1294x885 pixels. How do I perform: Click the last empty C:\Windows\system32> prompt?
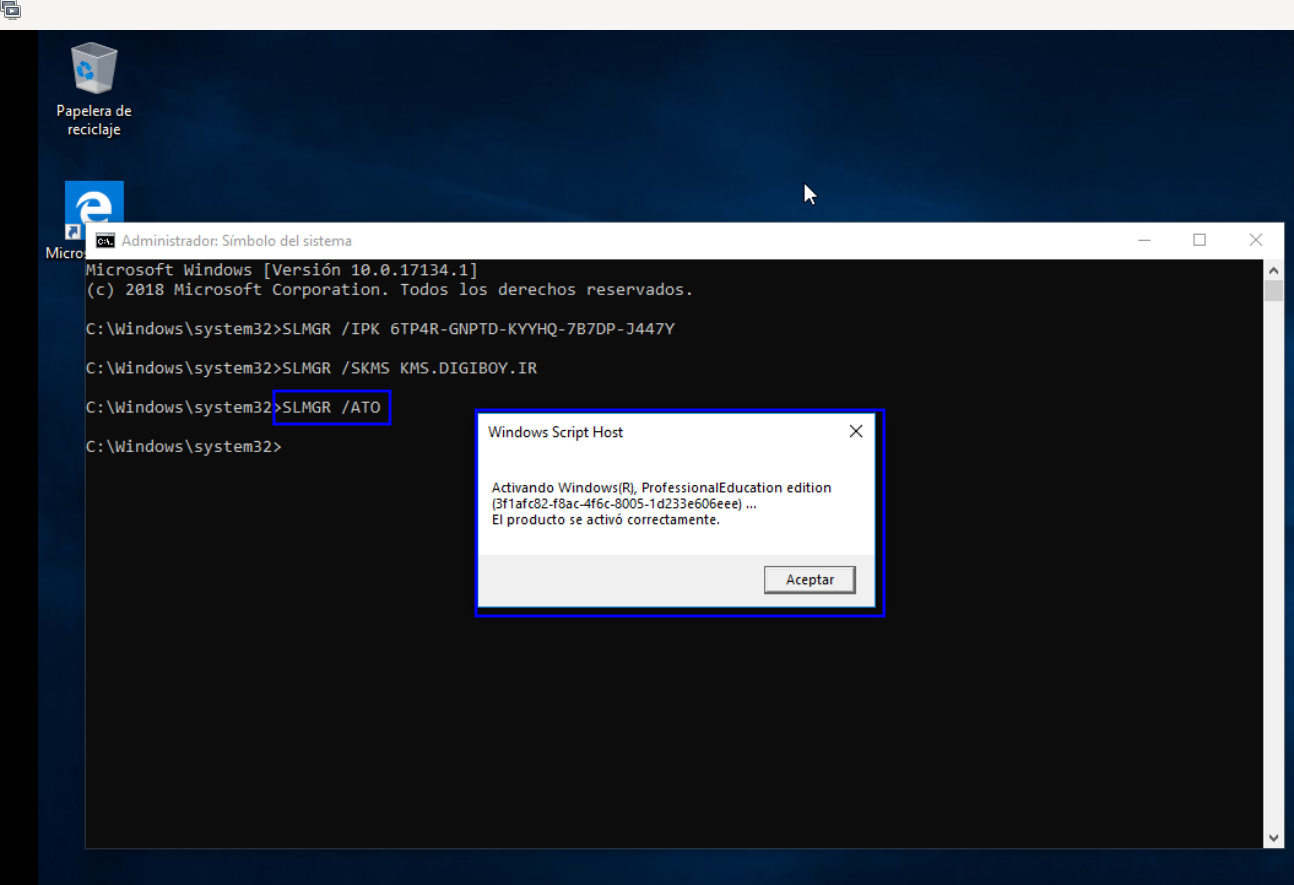(x=184, y=446)
